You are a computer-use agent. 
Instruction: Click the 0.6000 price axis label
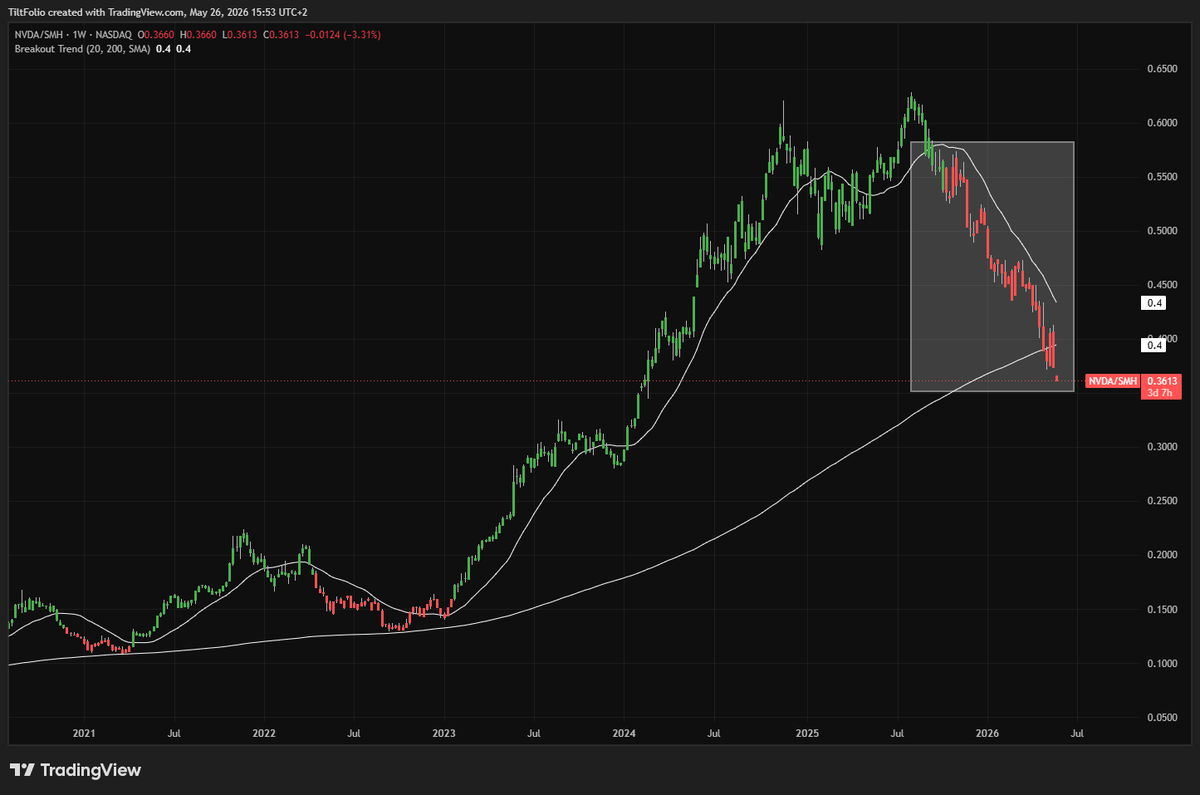tap(1162, 124)
